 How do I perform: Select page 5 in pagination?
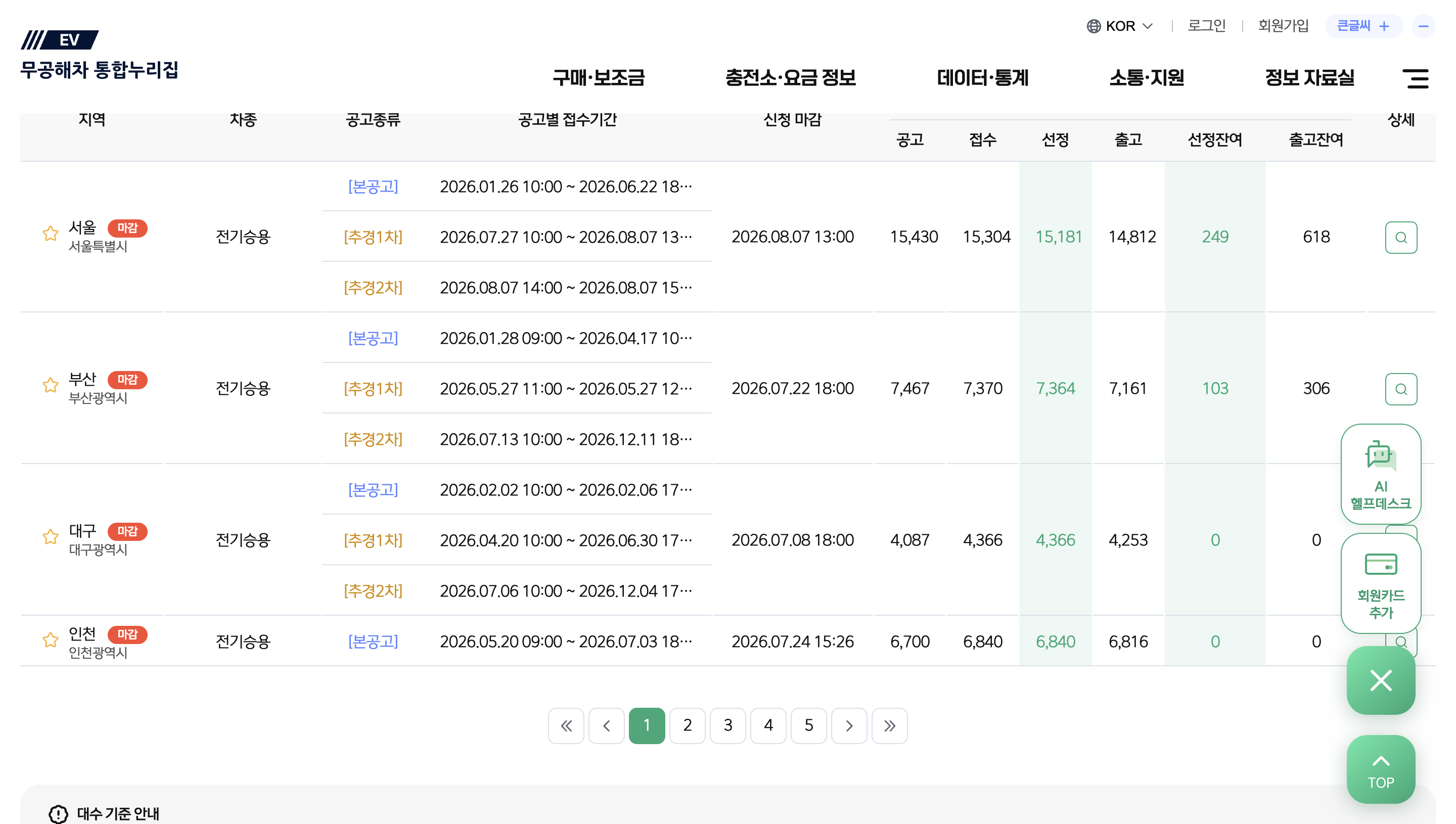[x=809, y=725]
